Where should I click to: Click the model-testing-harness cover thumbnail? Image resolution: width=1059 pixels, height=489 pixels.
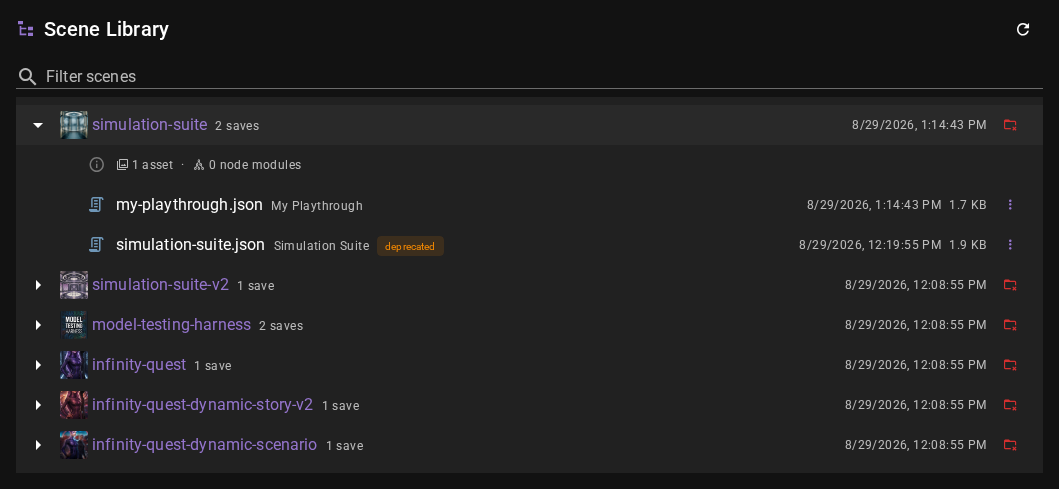[x=74, y=325]
